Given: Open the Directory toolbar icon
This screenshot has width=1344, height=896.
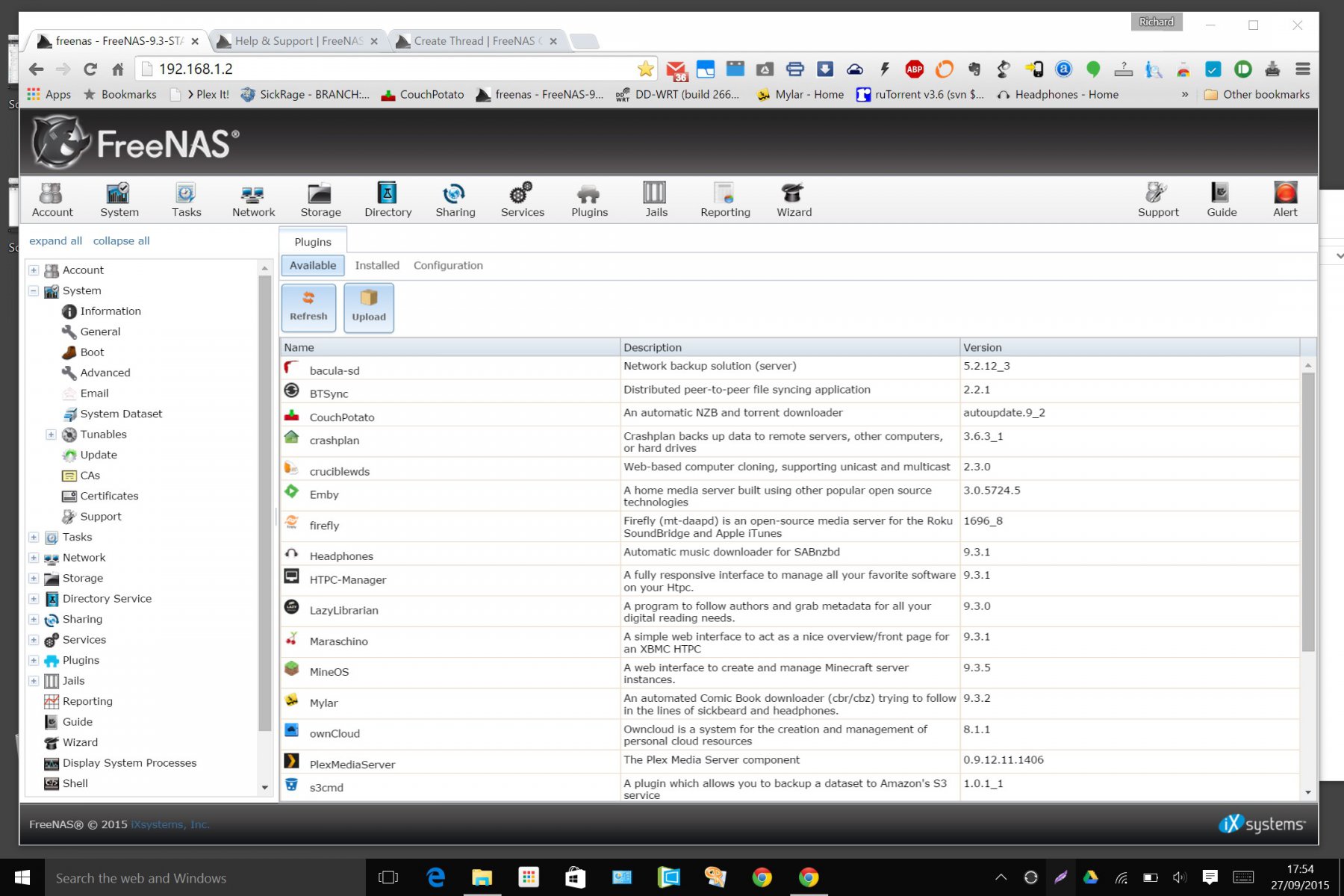Looking at the screenshot, I should [x=388, y=199].
